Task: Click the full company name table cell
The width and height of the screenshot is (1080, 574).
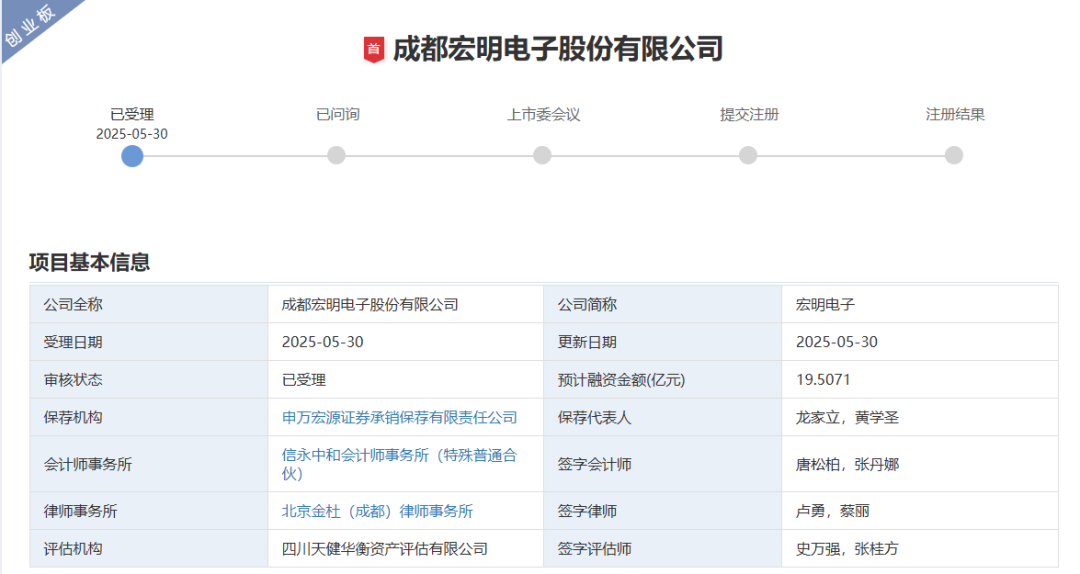Action: (x=406, y=304)
